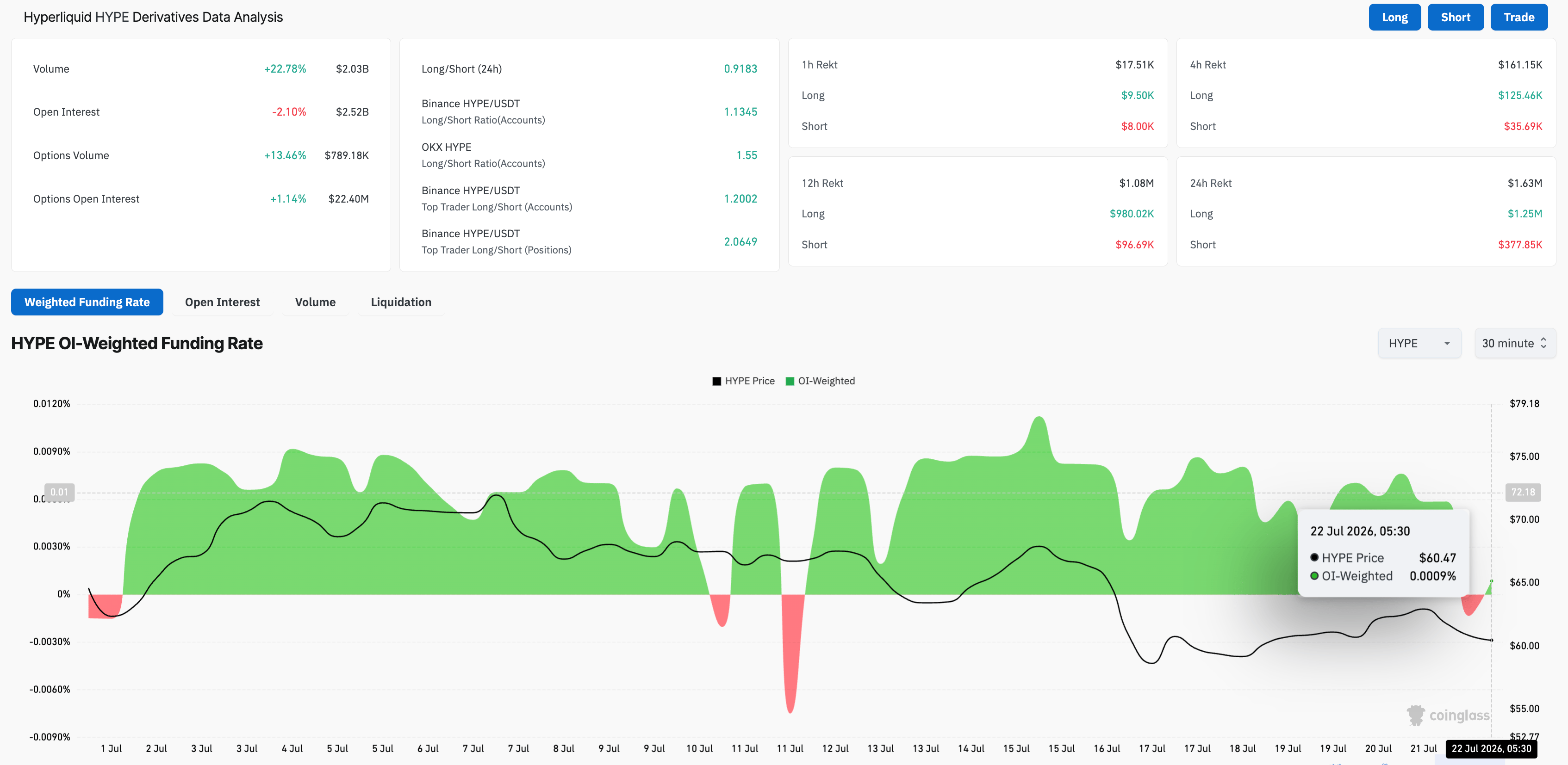Click the green OI-Weighted tooltip dot
Screen dimensions: 1568x765
[1314, 576]
